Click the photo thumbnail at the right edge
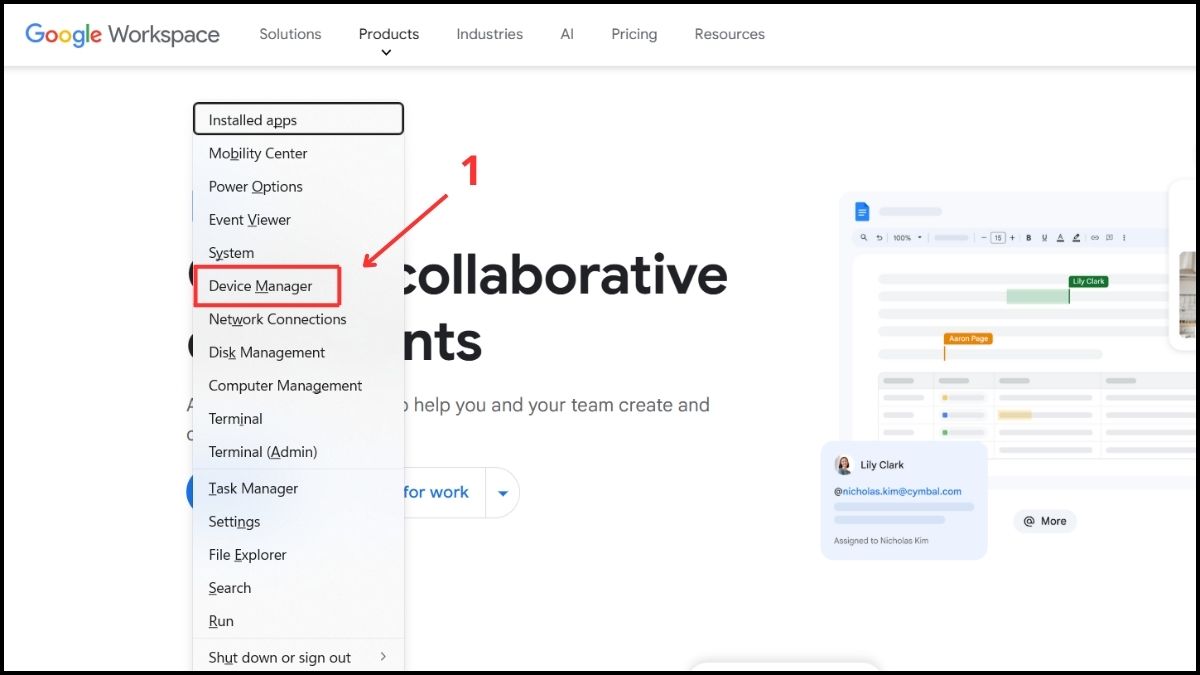 tap(1188, 294)
